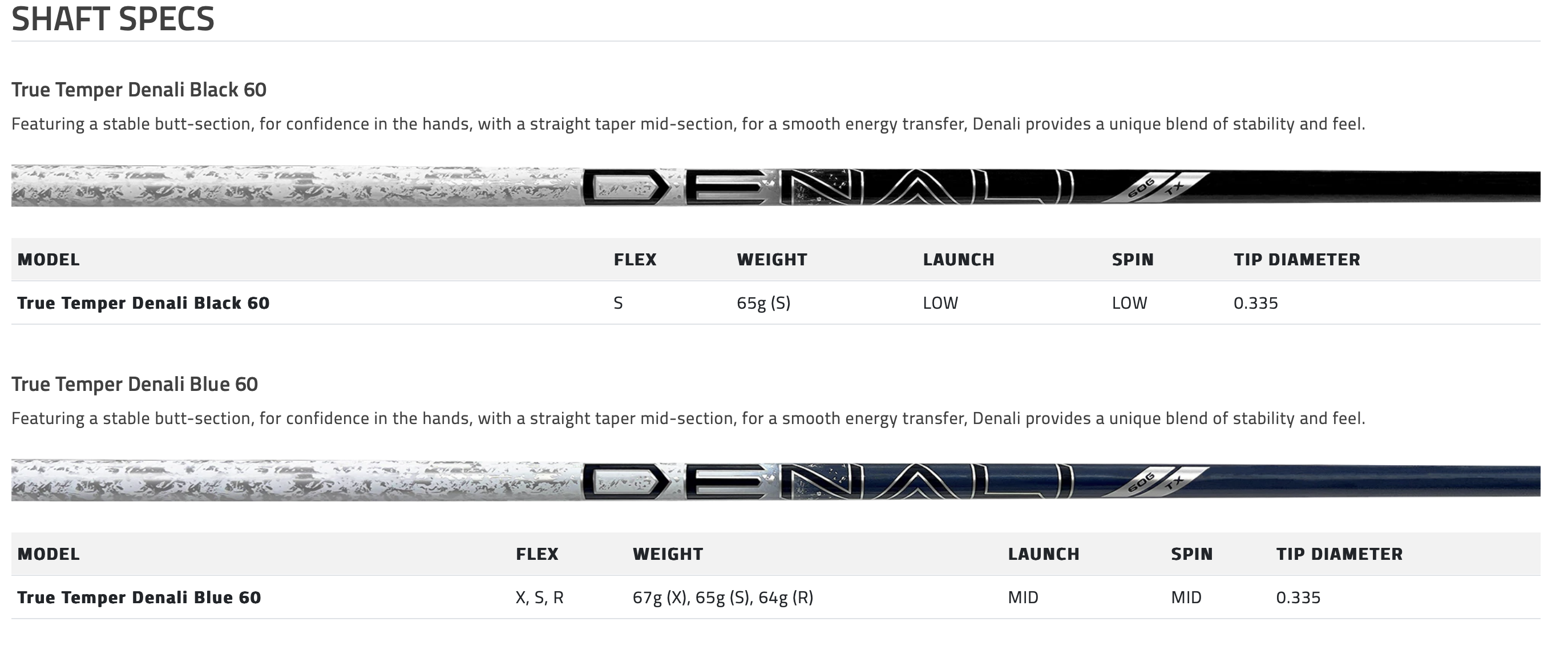Click the True Temper Denali Black 60 table row name
Viewport: 1568px width, 654px height.
point(143,302)
